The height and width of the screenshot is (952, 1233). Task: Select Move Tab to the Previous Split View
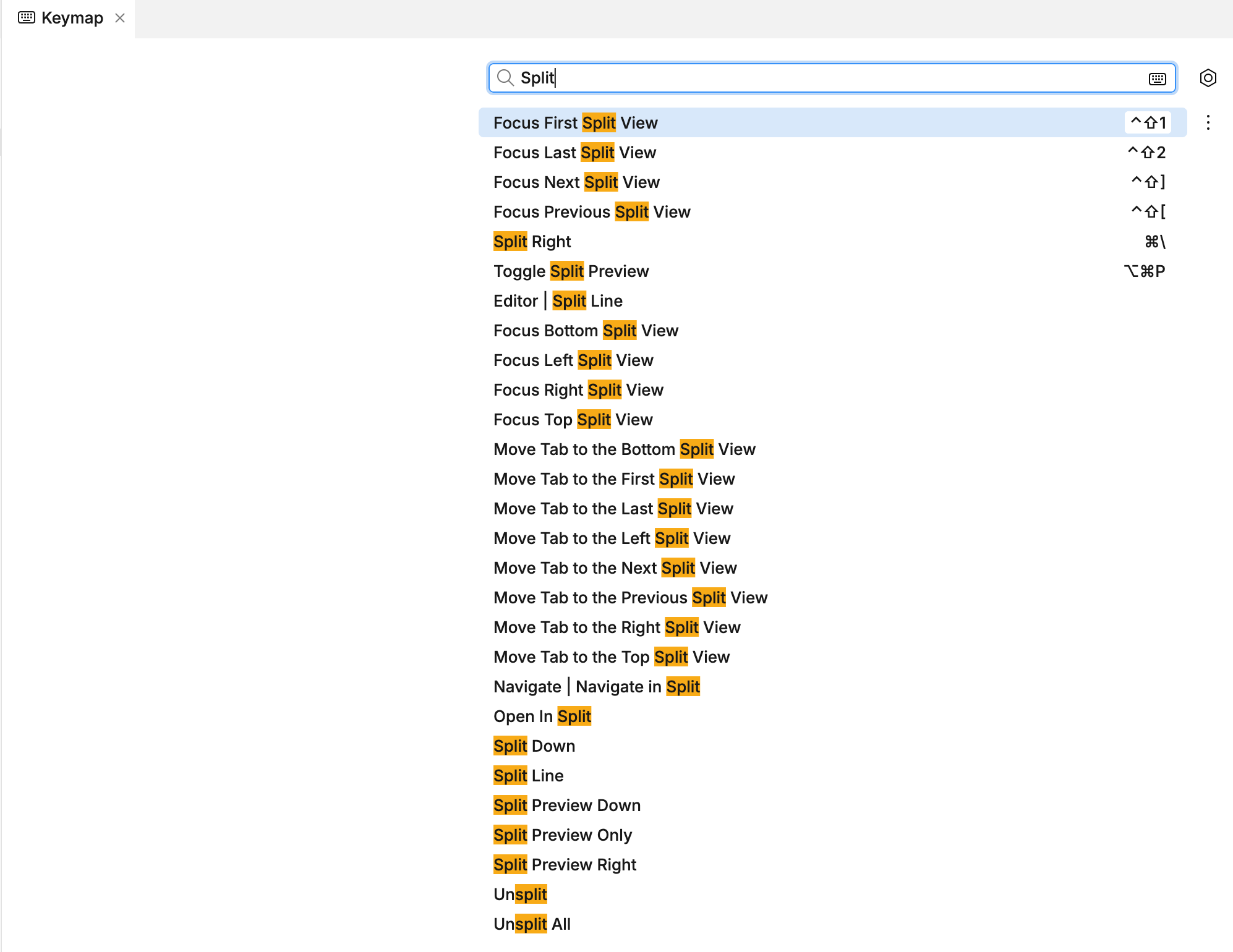click(832, 597)
